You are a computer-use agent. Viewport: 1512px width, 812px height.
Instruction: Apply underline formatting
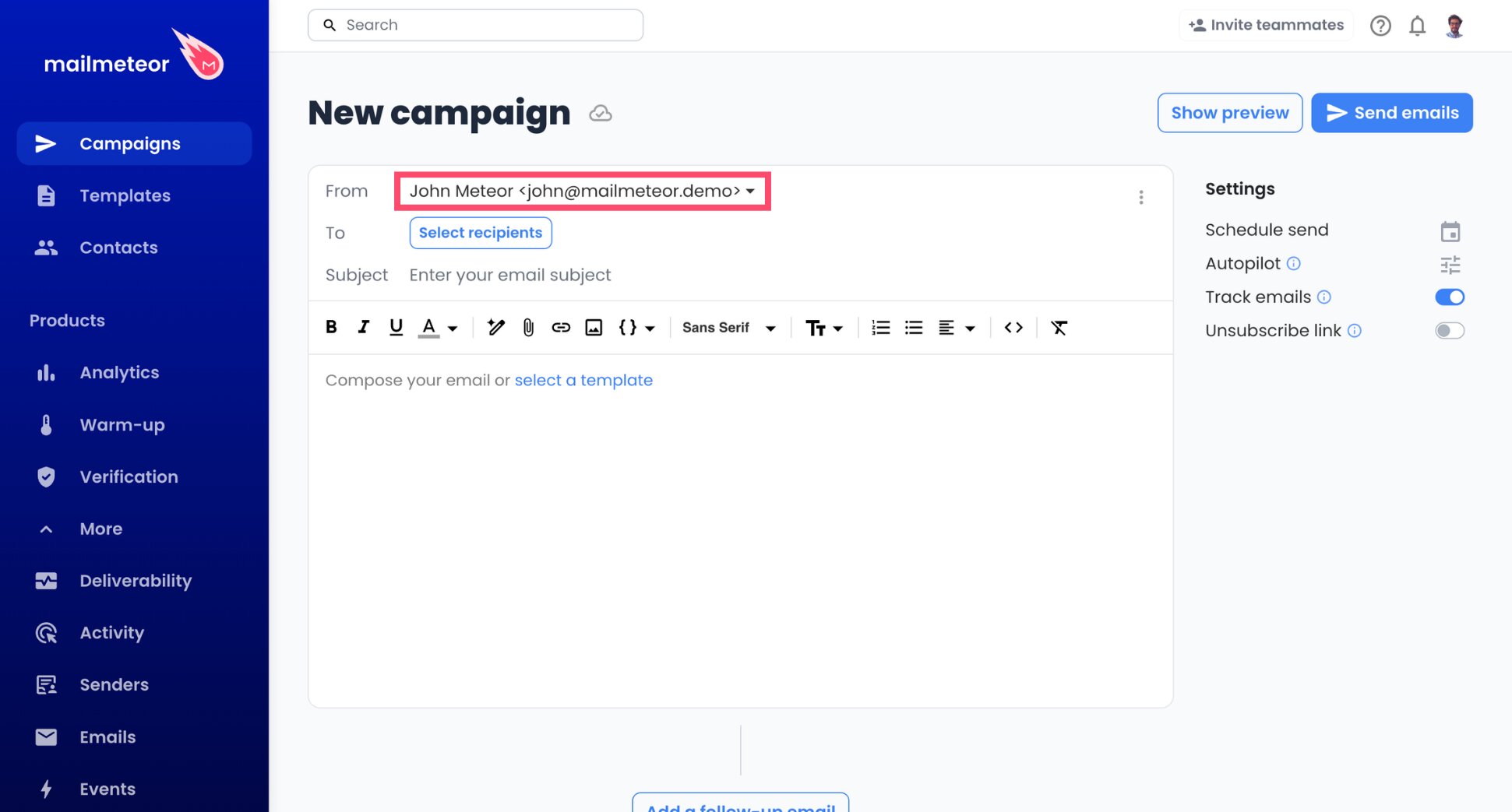(396, 328)
